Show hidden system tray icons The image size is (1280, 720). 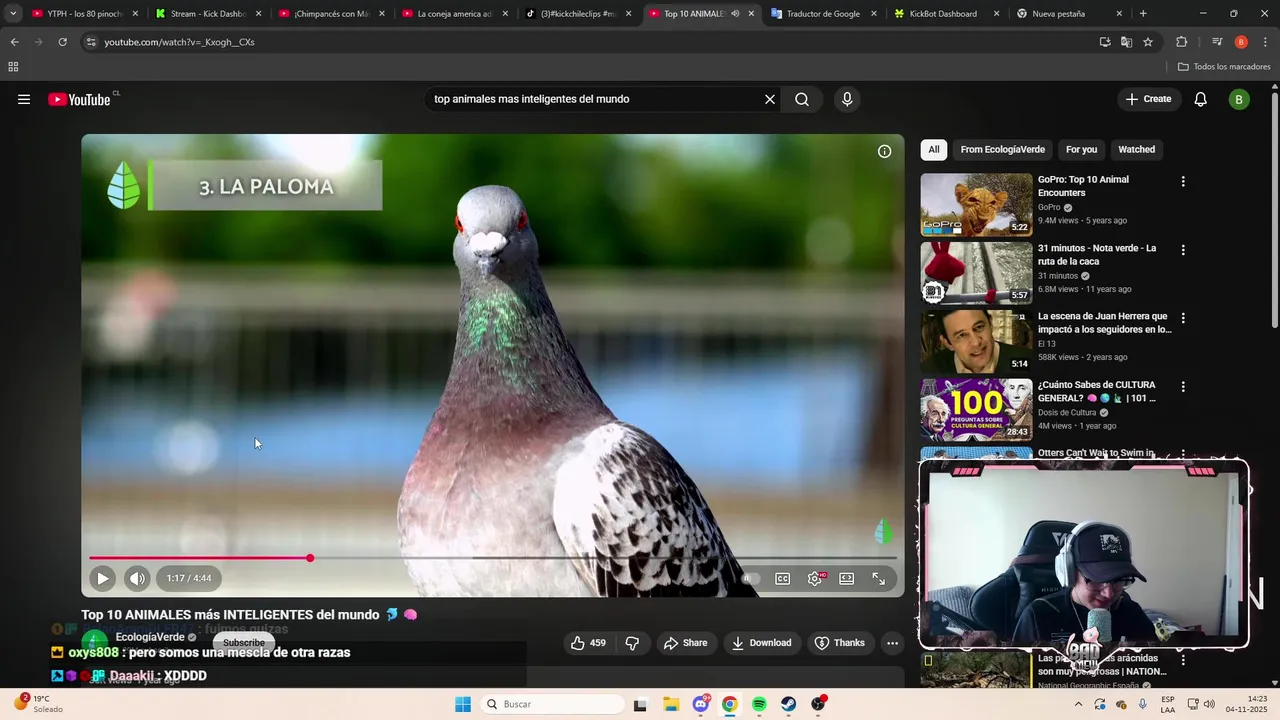click(1078, 704)
